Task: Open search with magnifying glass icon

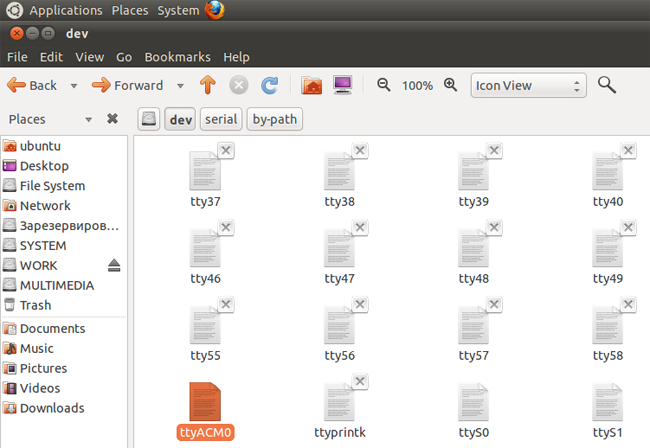Action: [x=606, y=85]
